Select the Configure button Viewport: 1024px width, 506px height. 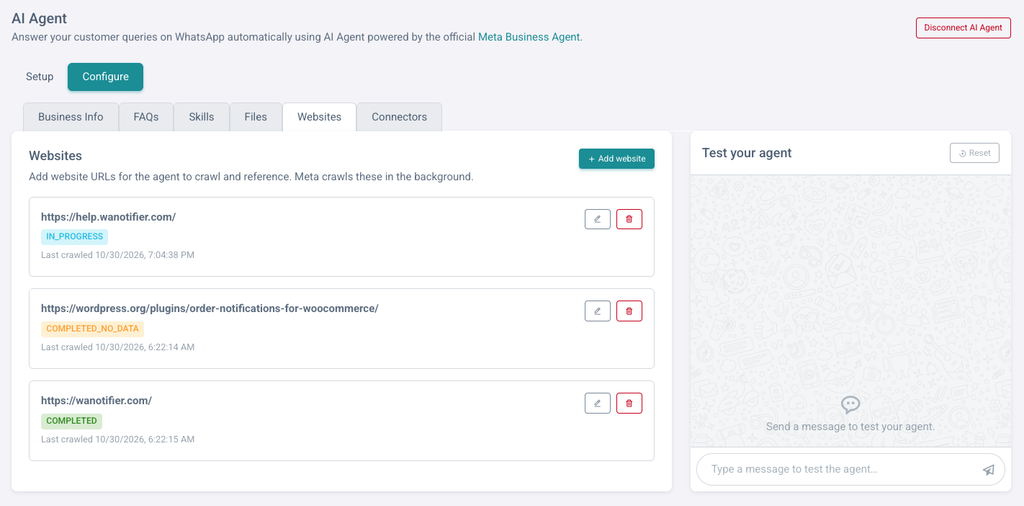105,76
